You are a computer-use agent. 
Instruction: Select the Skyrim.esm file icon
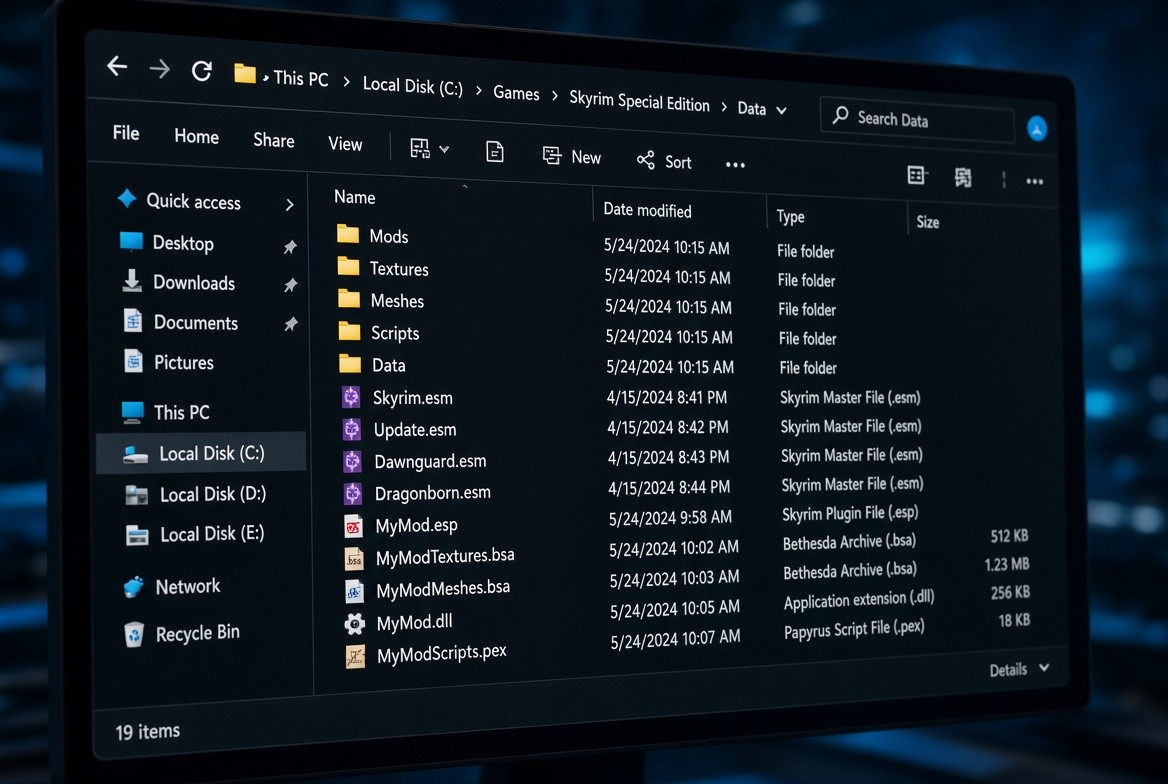(x=352, y=397)
